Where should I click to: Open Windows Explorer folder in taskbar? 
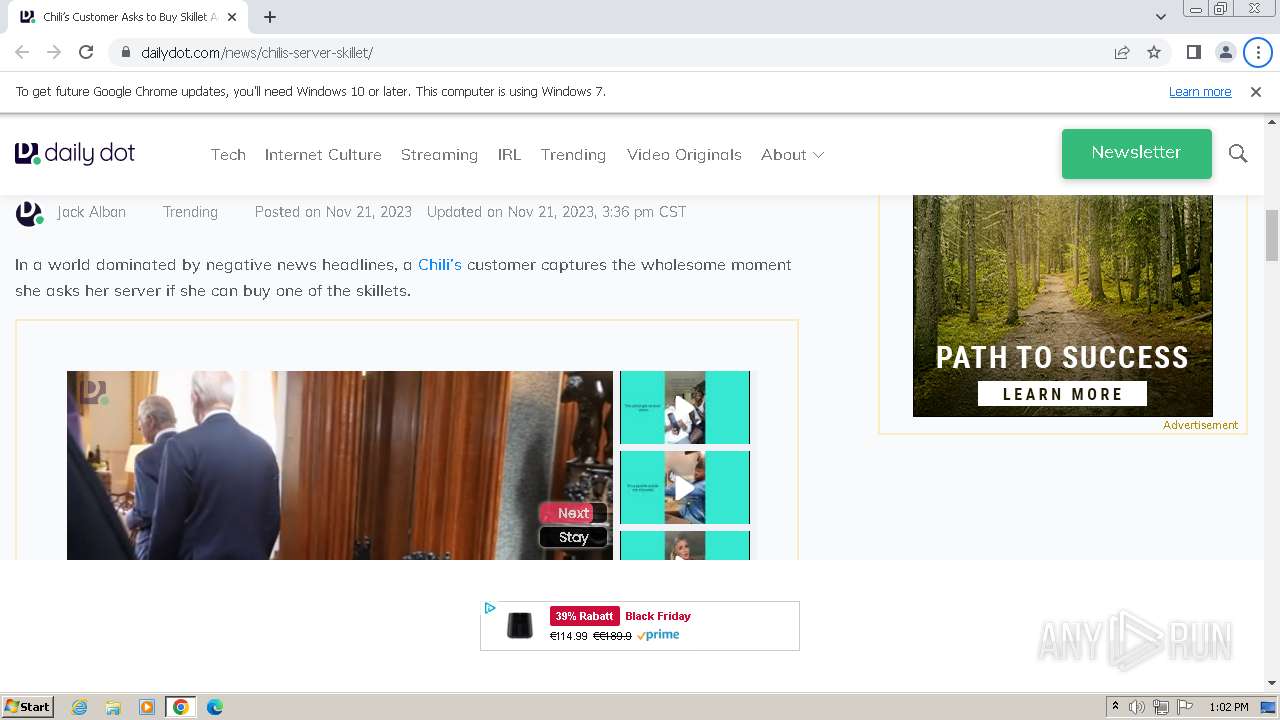(x=113, y=707)
